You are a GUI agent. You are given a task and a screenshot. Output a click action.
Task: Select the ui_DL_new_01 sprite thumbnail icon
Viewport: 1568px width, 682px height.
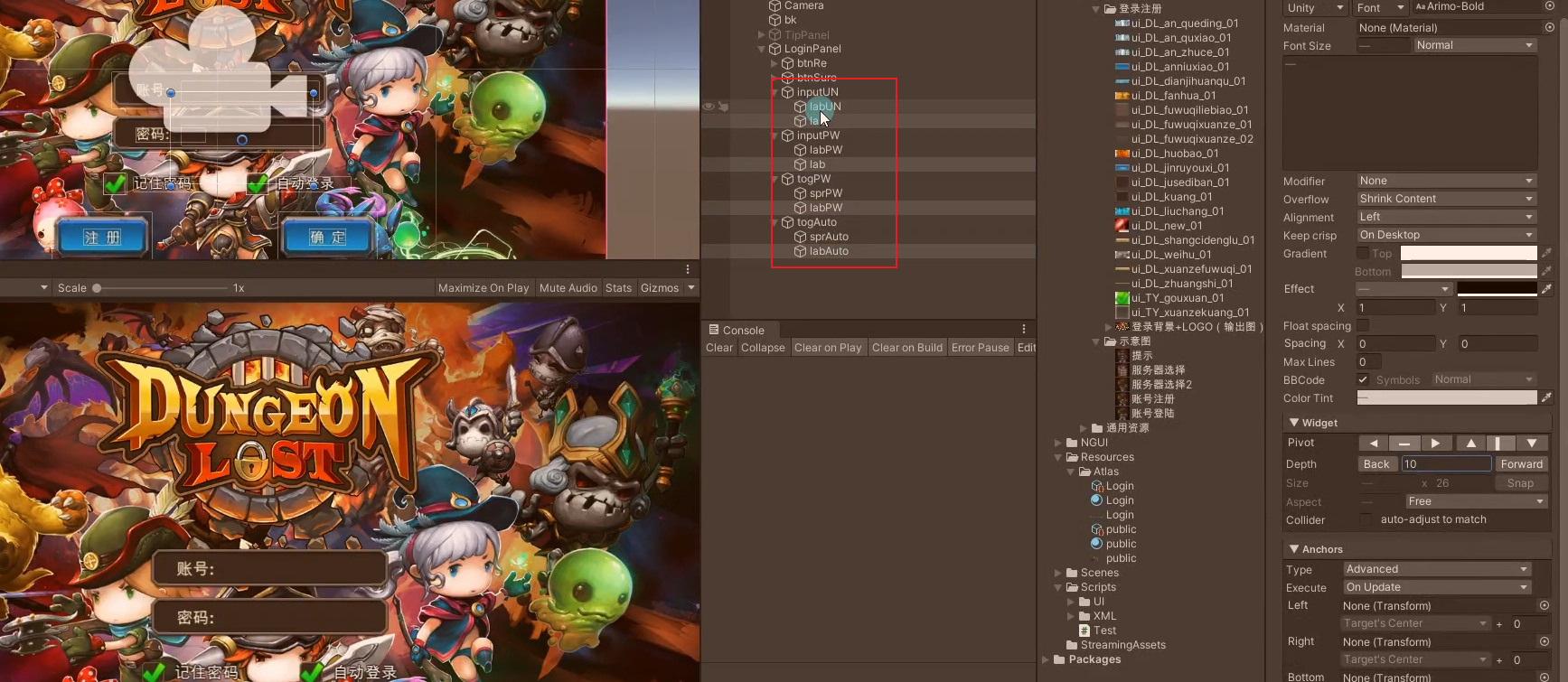(x=1122, y=226)
